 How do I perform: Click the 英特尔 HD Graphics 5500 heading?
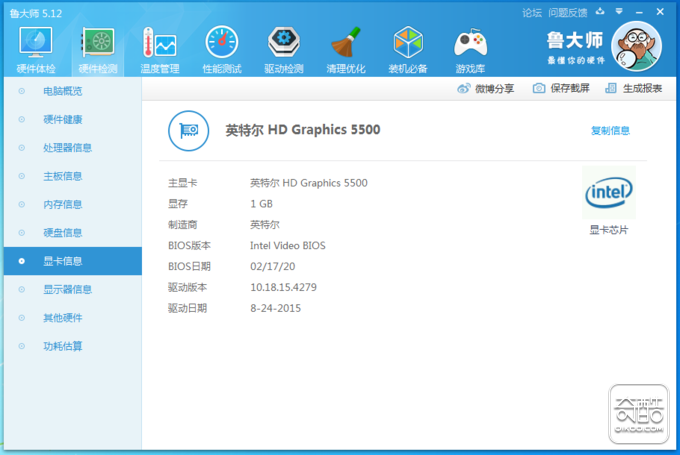[303, 130]
